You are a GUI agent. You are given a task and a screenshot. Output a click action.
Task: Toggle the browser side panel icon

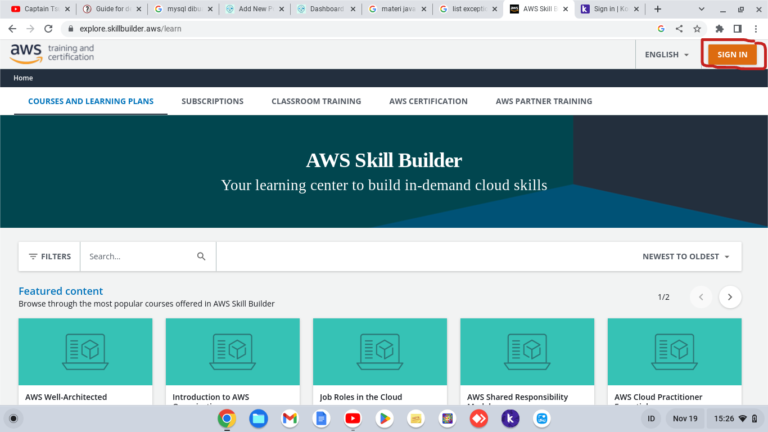coord(737,29)
